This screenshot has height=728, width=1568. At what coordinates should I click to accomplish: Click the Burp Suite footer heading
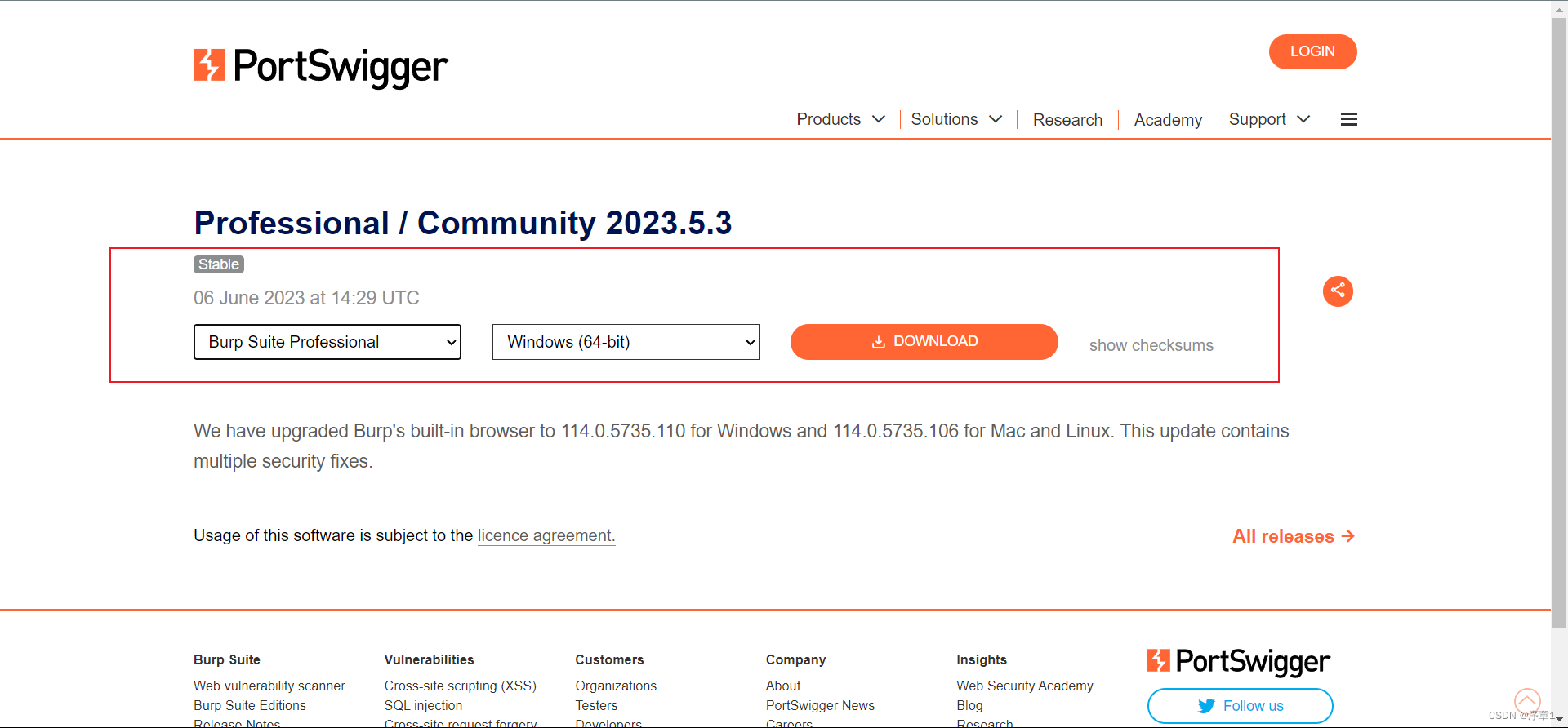tap(227, 659)
